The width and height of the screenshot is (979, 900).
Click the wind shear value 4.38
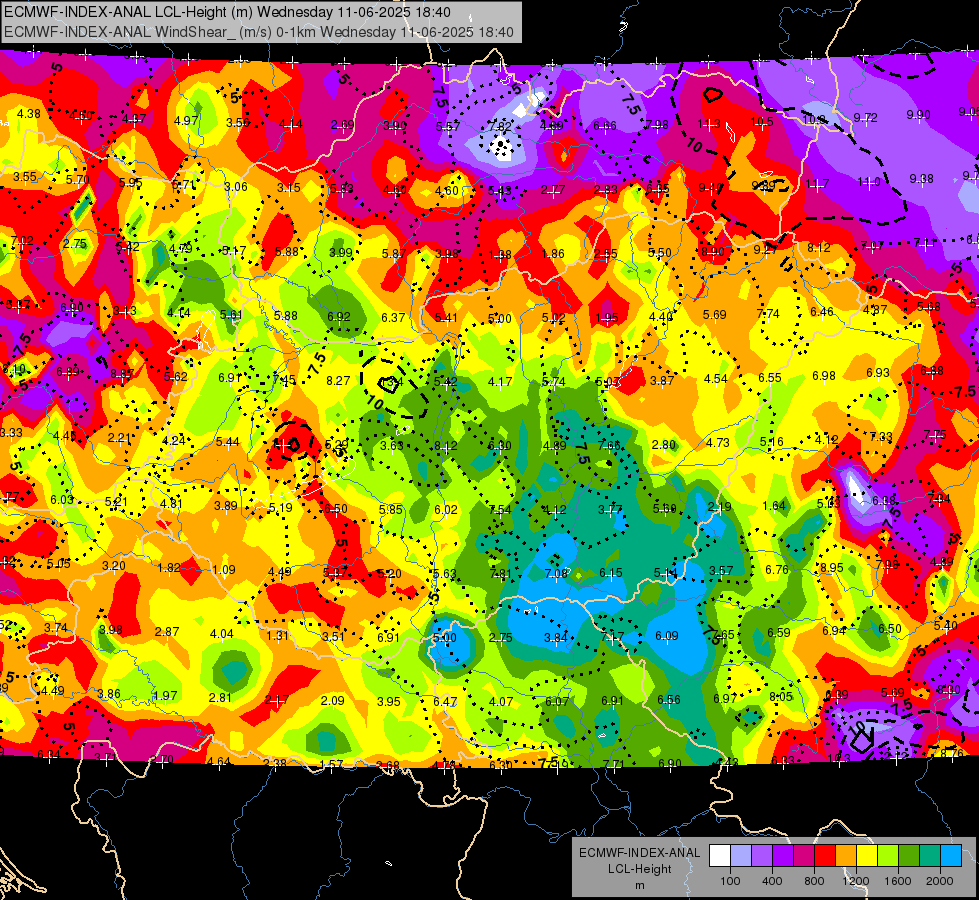coord(29,114)
